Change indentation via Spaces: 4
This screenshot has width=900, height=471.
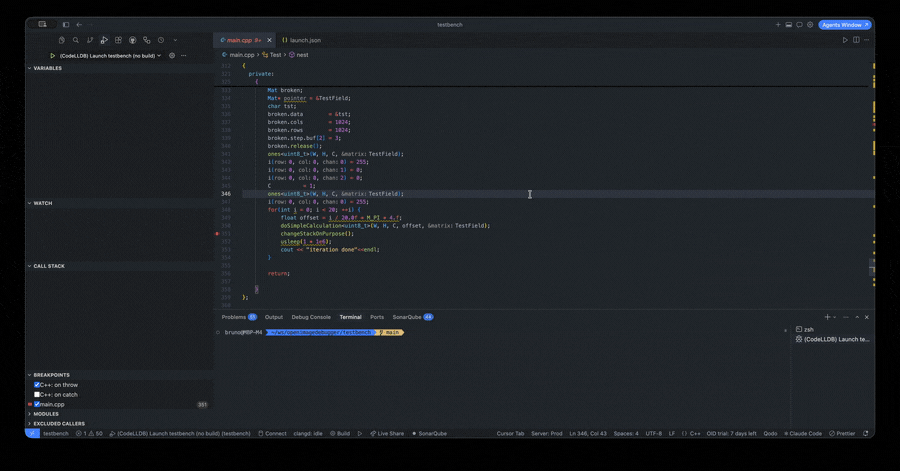[626, 434]
